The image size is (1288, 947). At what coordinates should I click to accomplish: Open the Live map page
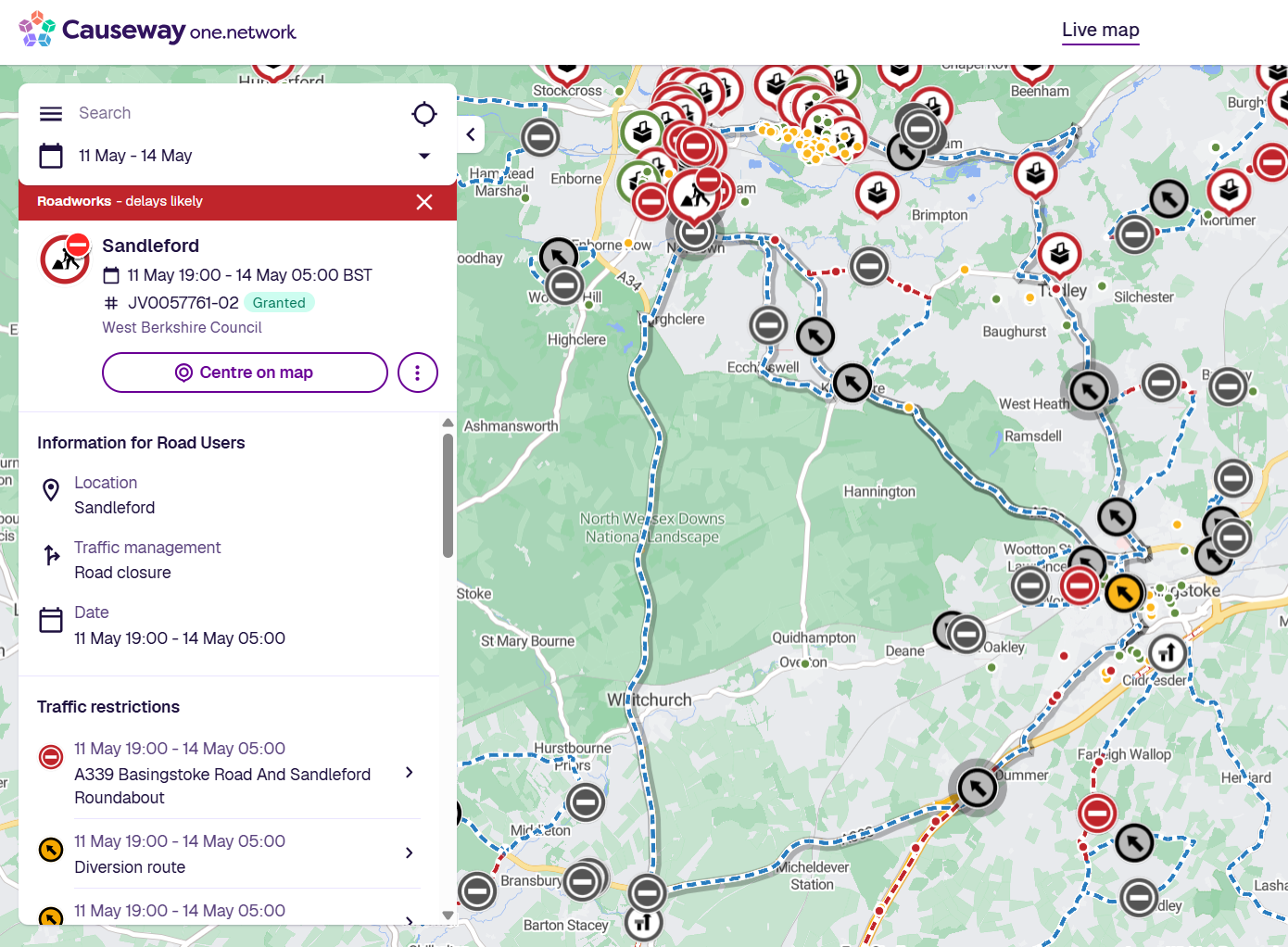click(1100, 30)
